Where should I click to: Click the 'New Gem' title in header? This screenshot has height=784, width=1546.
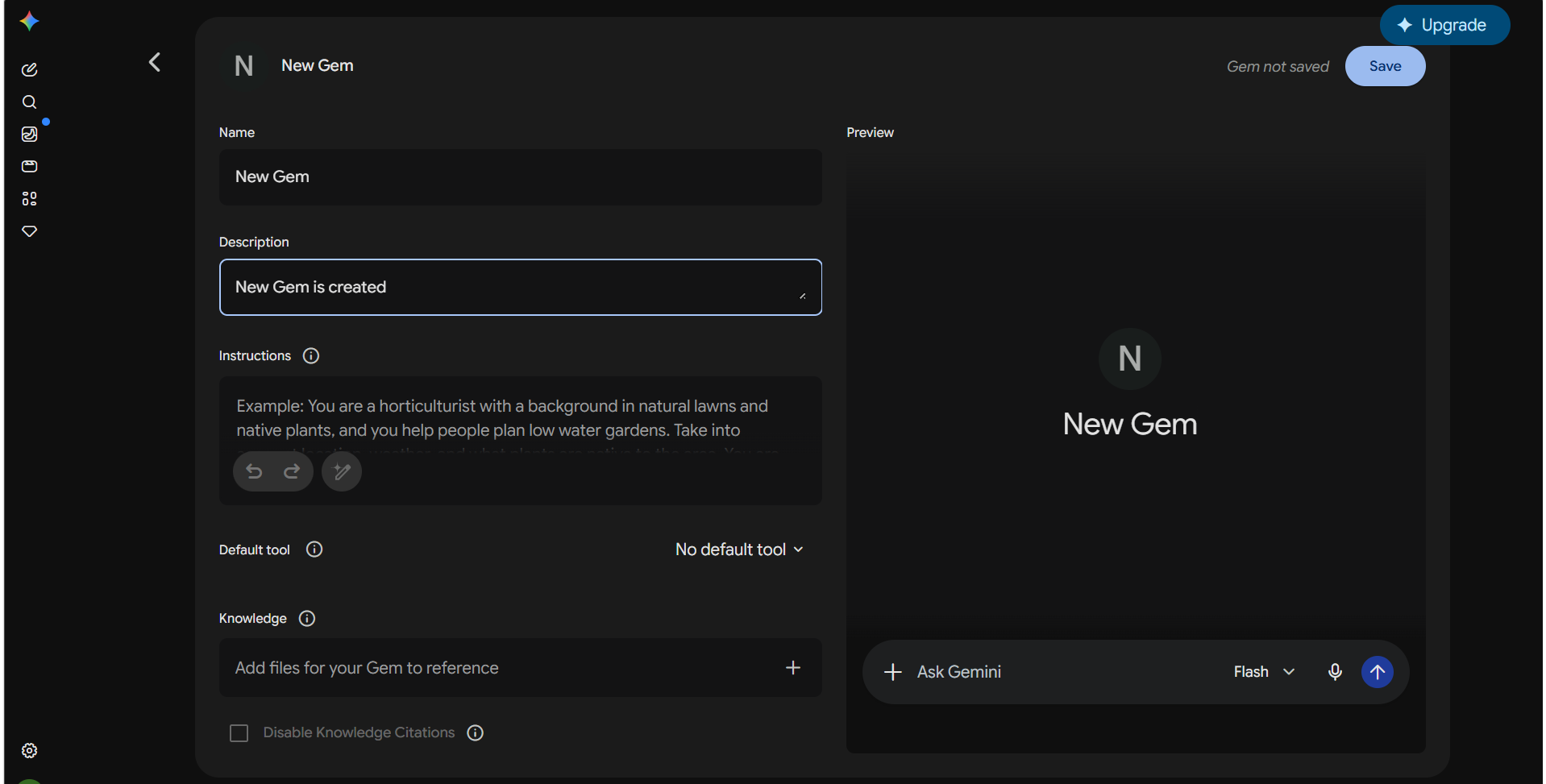(318, 66)
